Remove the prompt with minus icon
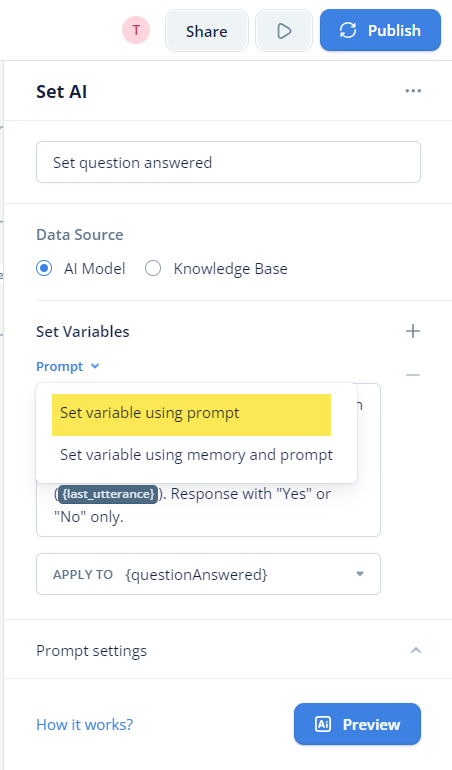This screenshot has width=452, height=770. tap(413, 375)
